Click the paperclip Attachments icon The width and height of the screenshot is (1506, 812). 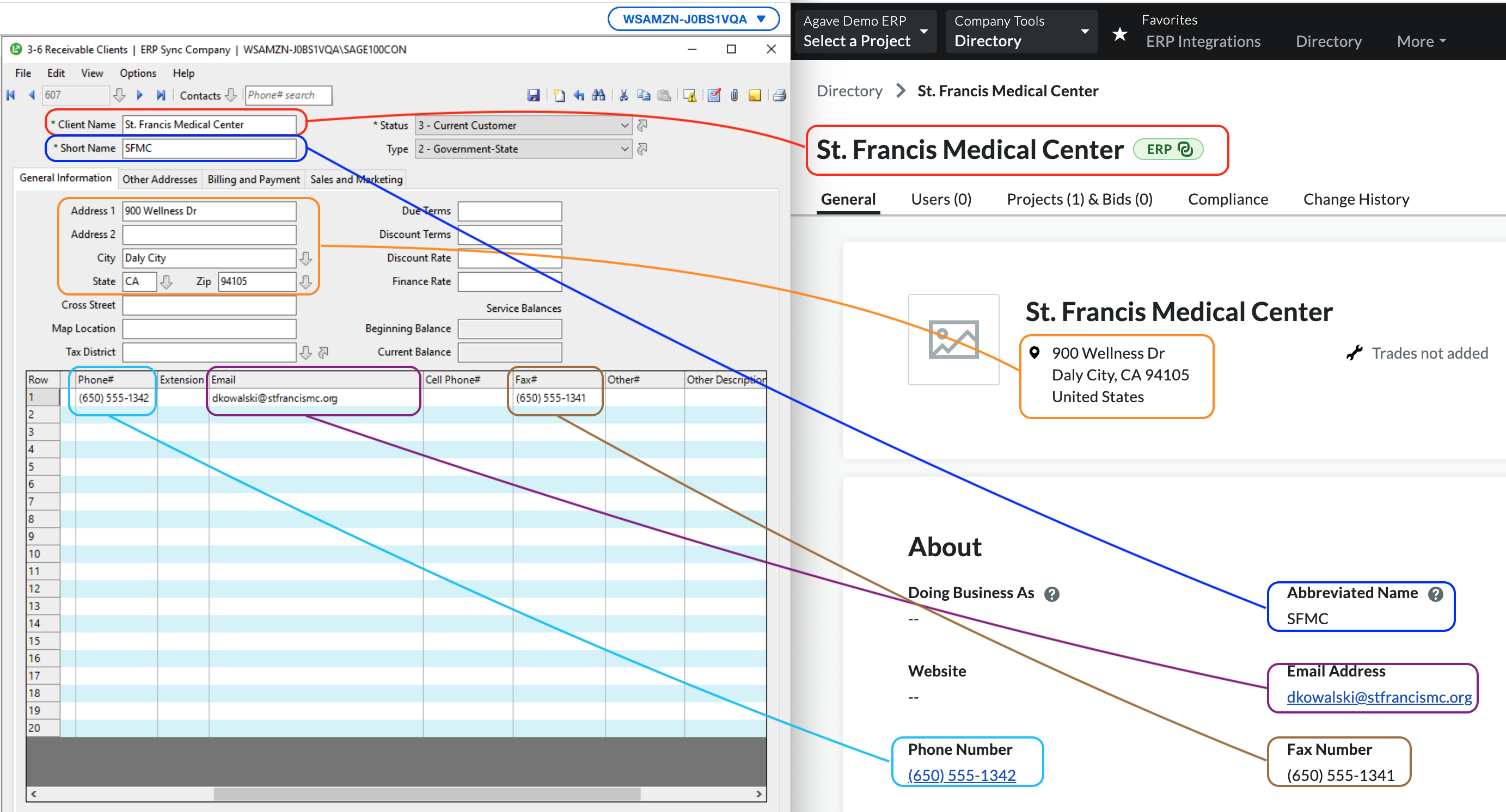(x=734, y=95)
